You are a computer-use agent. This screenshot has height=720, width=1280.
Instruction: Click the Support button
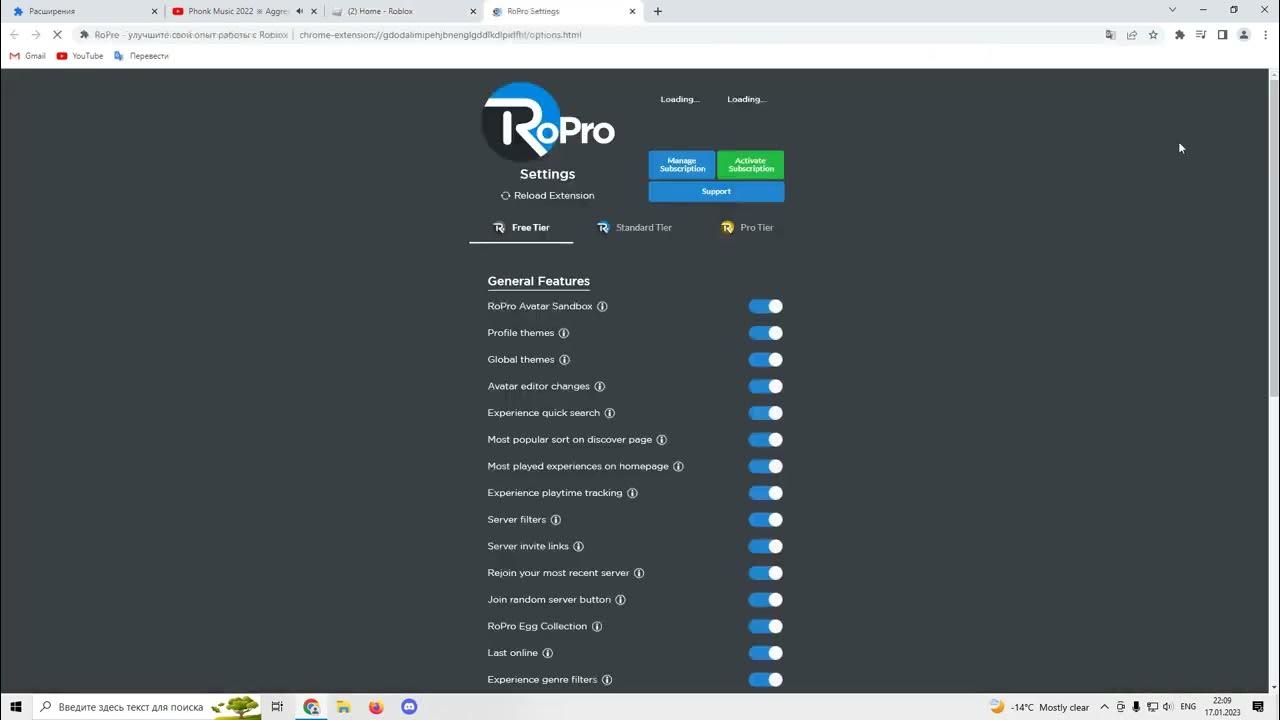[716, 191]
